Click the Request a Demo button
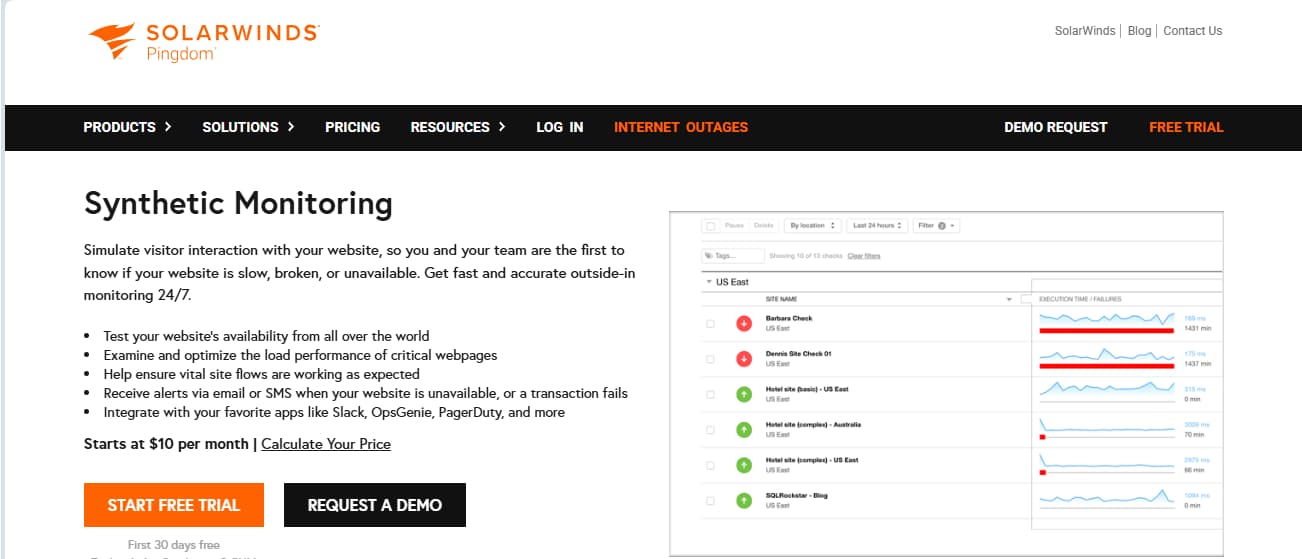Image resolution: width=1302 pixels, height=559 pixels. 375,505
